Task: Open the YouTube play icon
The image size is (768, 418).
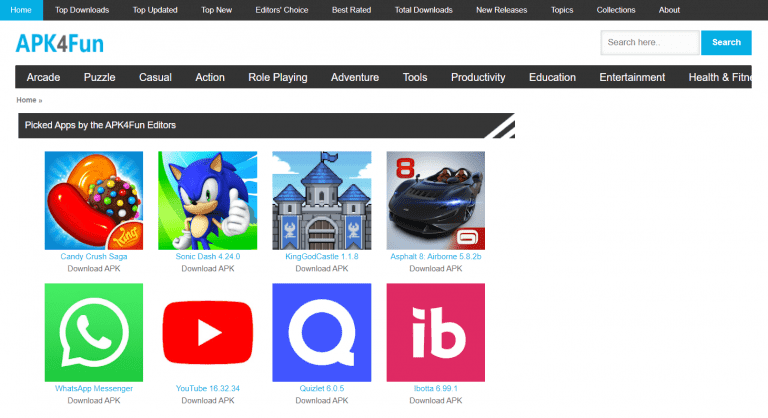Action: click(208, 332)
